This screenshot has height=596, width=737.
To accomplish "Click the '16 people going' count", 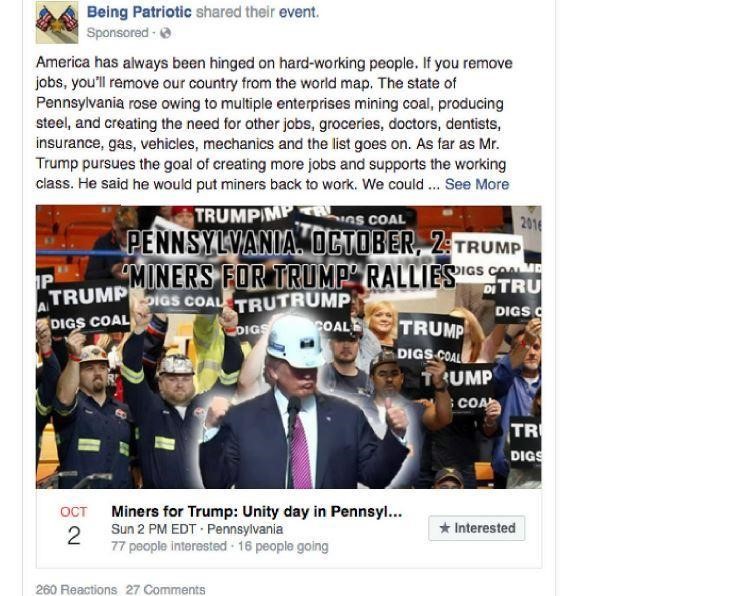I will [x=283, y=546].
